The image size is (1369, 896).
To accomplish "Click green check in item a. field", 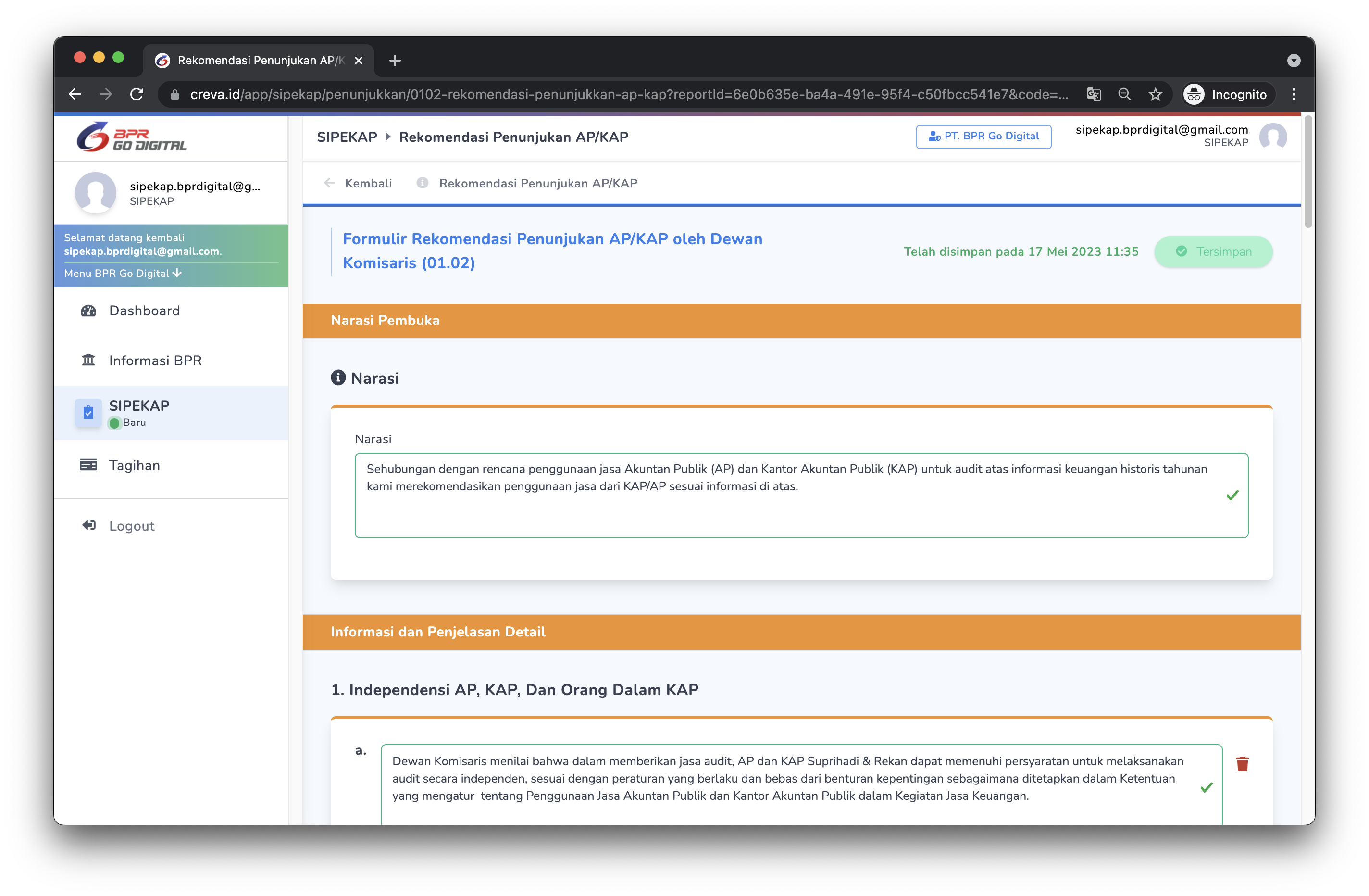I will tap(1206, 787).
